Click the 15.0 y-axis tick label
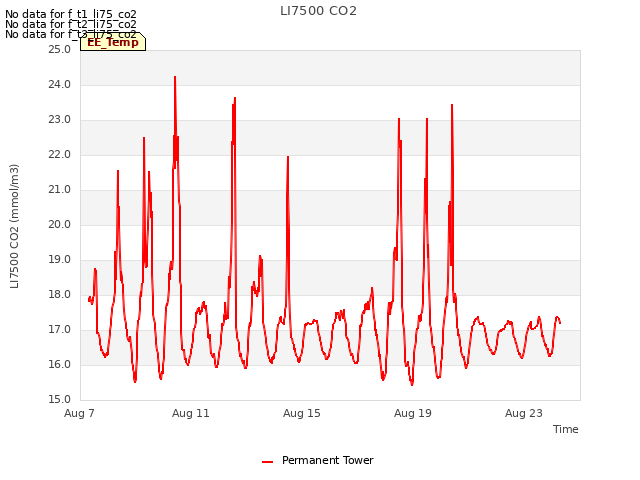Viewport: 640px width, 480px height. pos(60,400)
